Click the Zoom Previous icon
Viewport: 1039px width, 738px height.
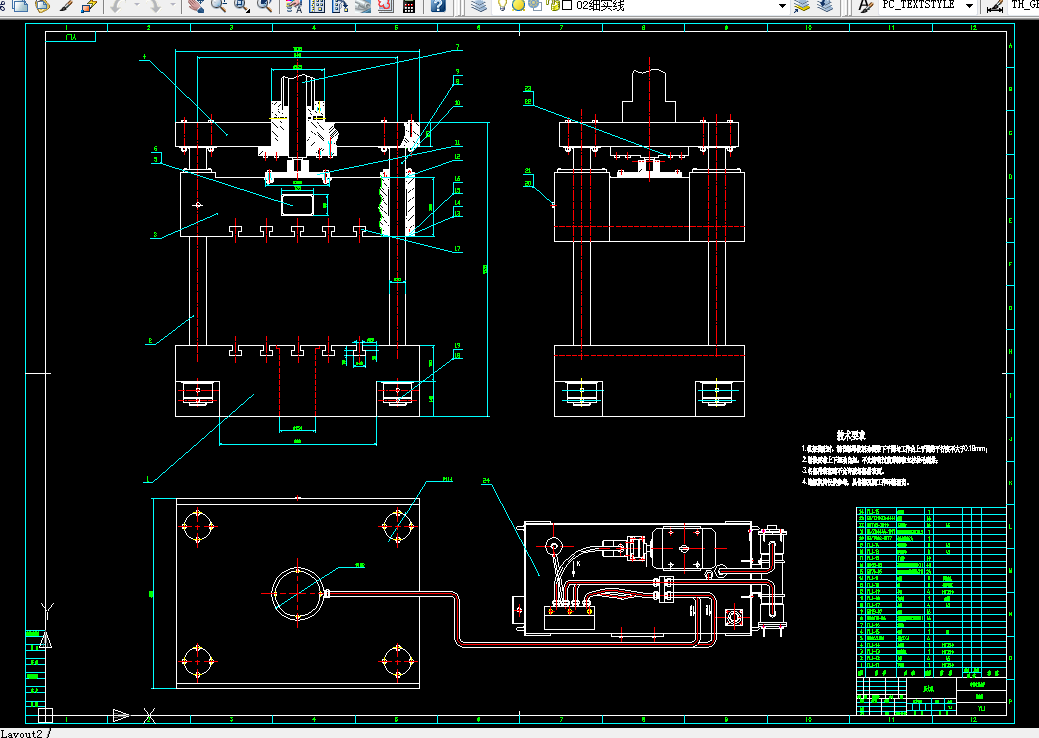[264, 6]
